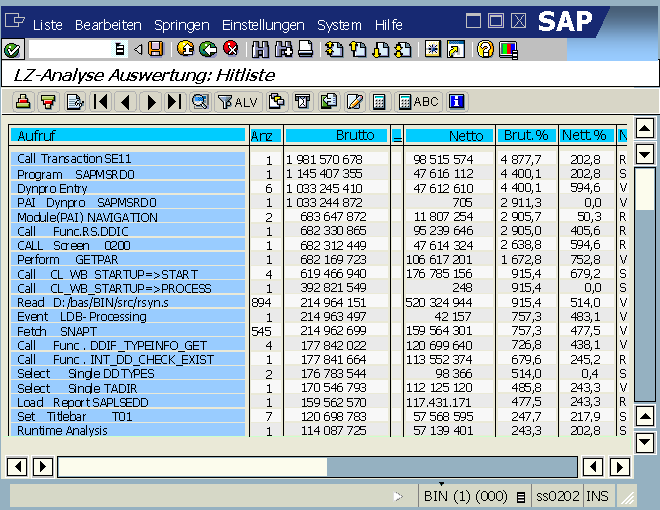Image resolution: width=660 pixels, height=510 pixels.
Task: Click the T-box icon in application toolbar
Action: click(302, 102)
